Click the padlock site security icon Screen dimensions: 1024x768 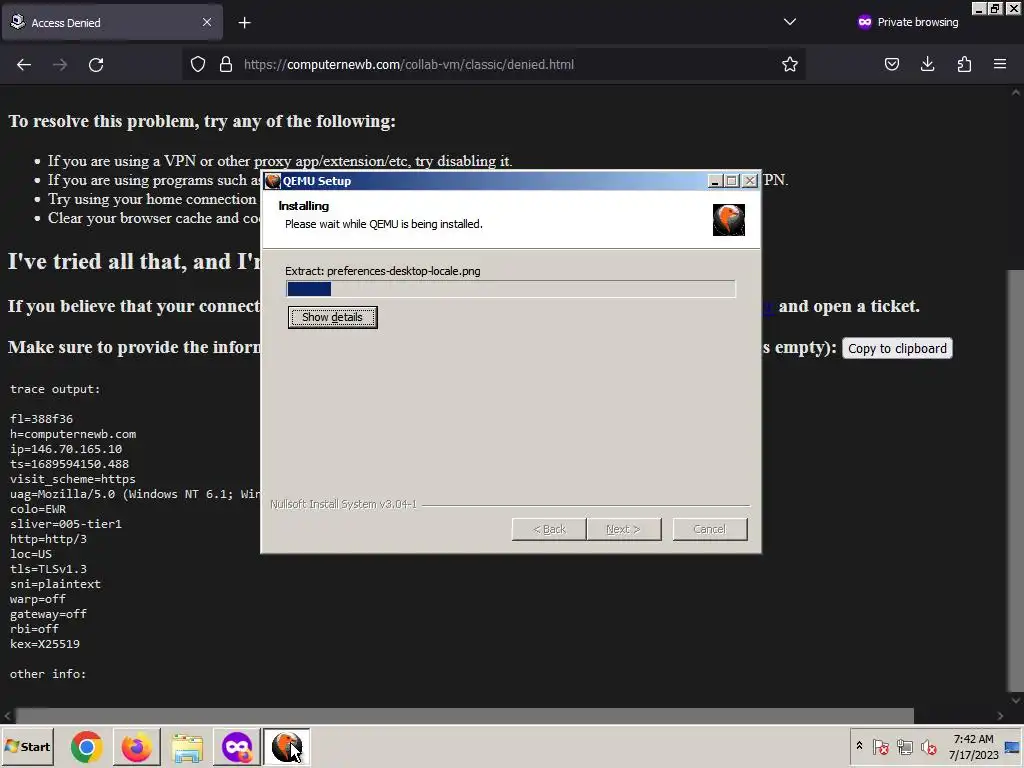pos(226,65)
